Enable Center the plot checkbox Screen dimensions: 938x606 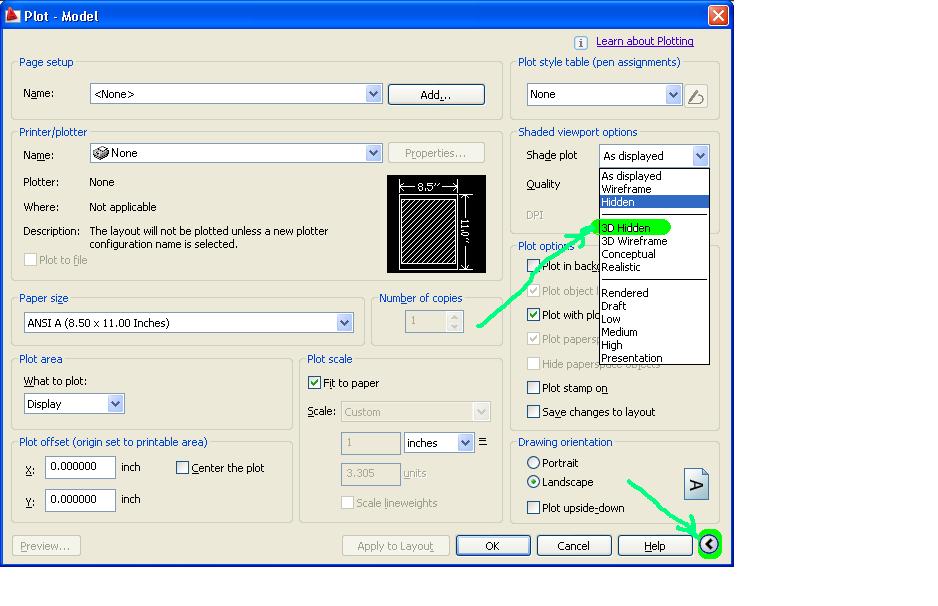[182, 468]
